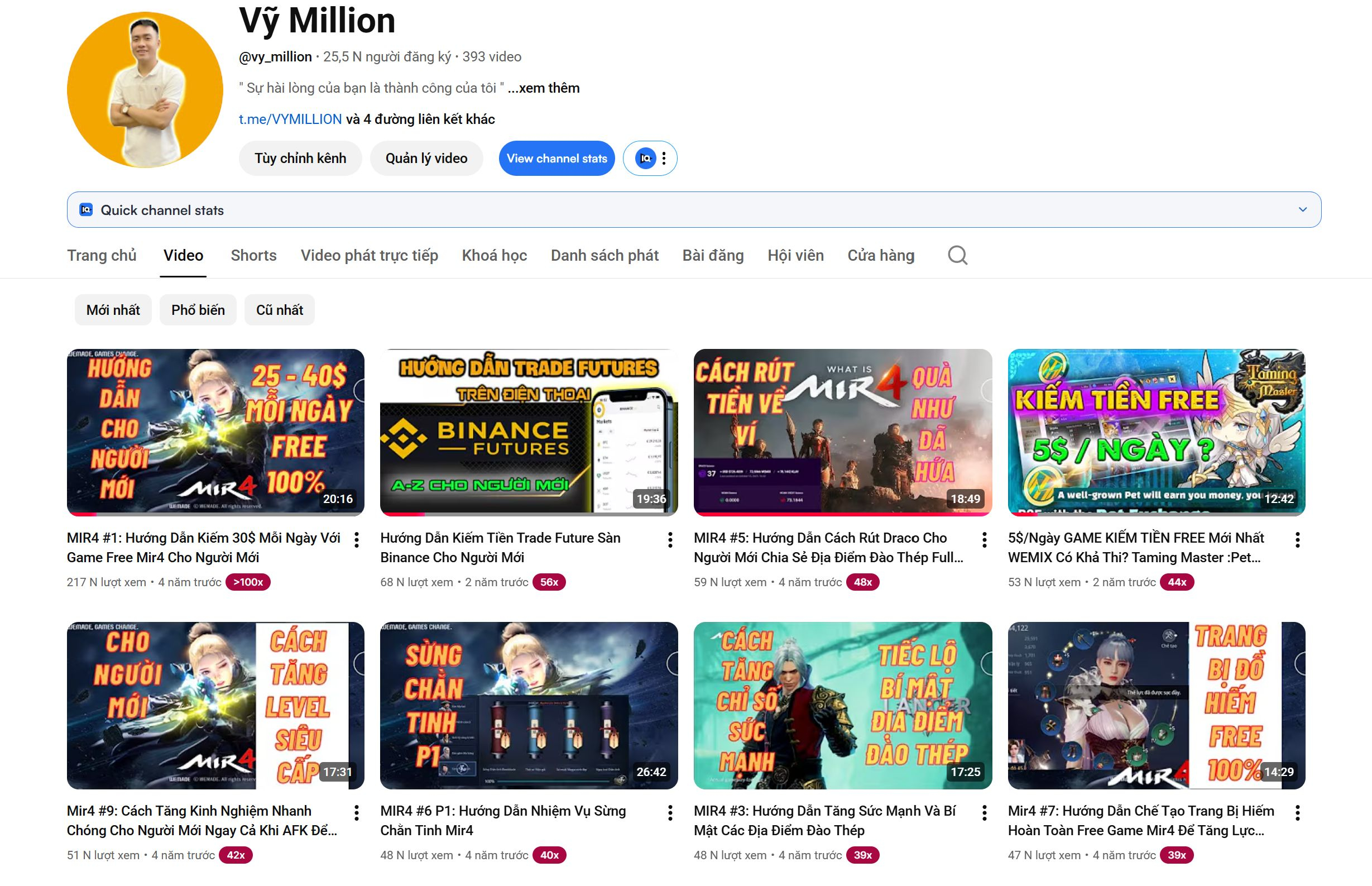The width and height of the screenshot is (1372, 886).
Task: Select the Cũ nhất sort chip
Action: (280, 310)
